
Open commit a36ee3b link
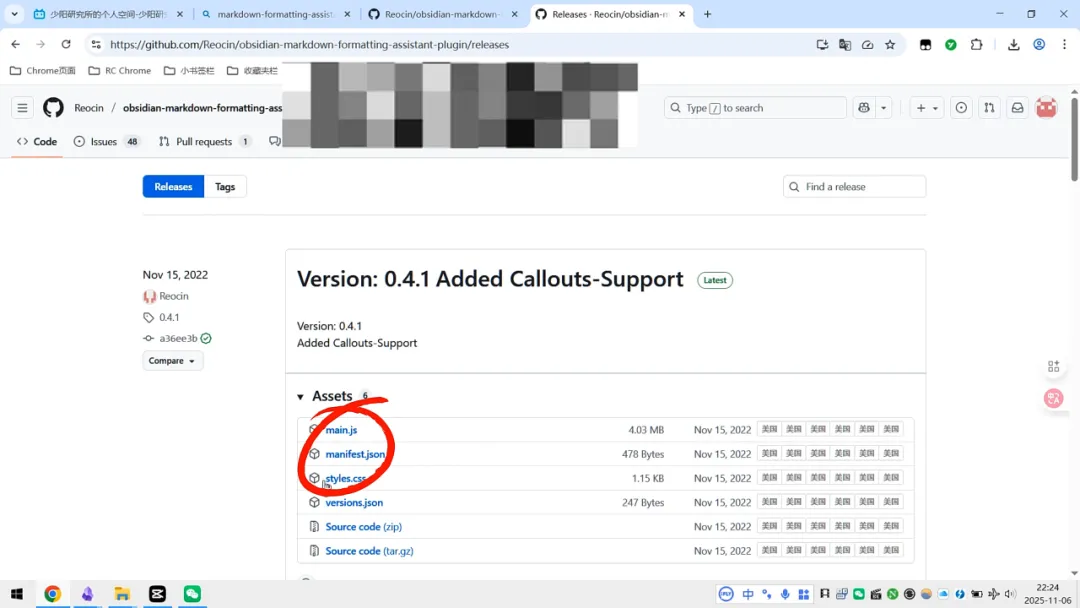click(178, 339)
